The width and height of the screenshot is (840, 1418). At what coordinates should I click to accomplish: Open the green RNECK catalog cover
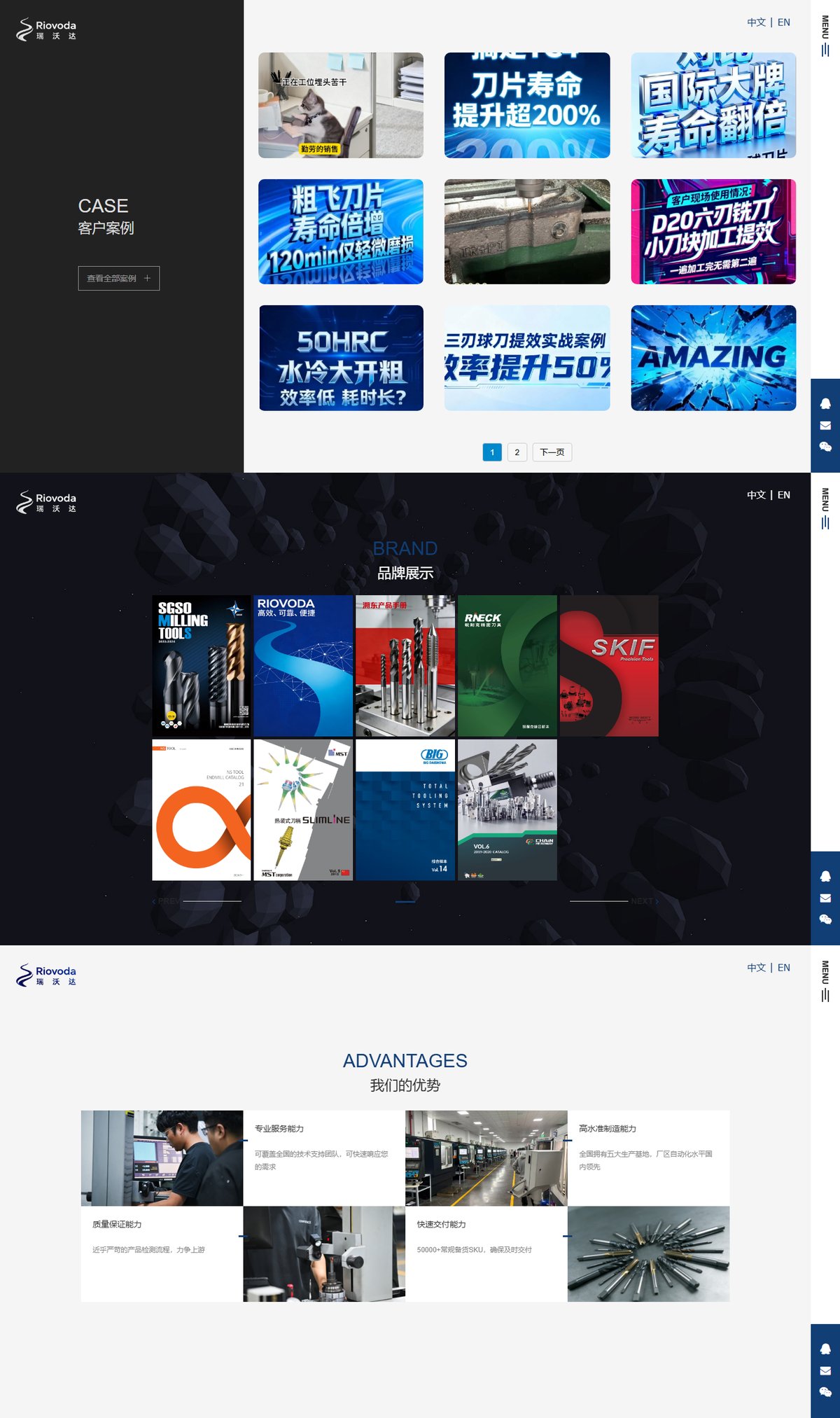click(x=507, y=666)
